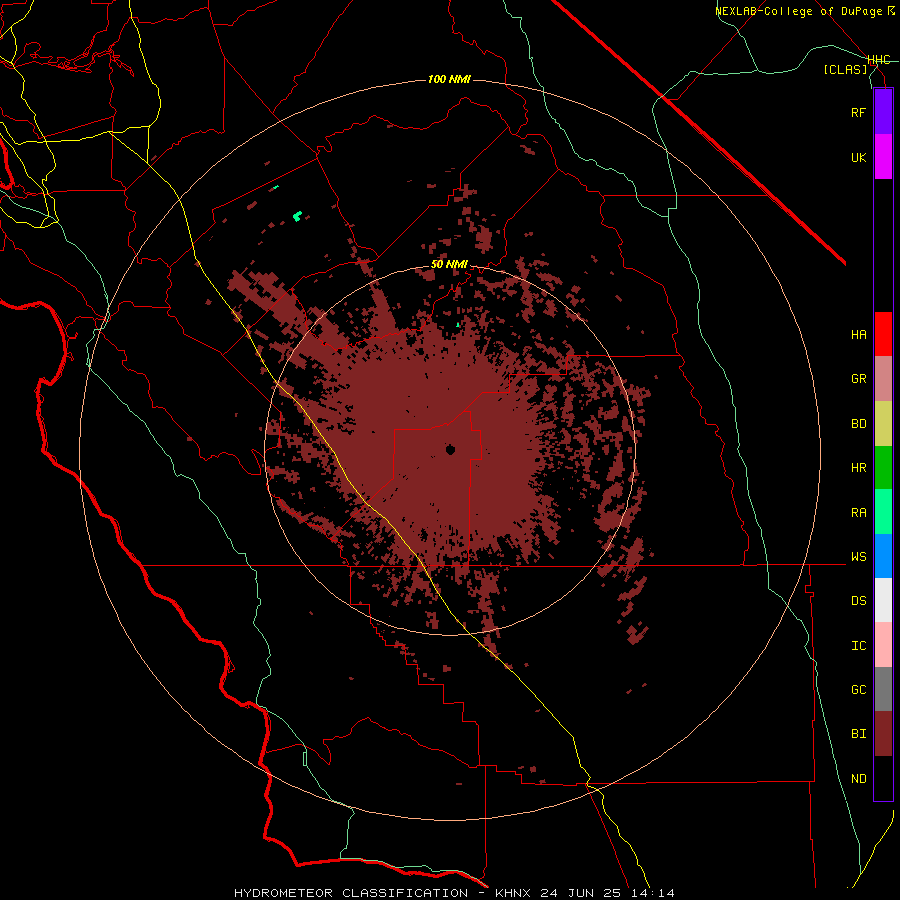This screenshot has width=900, height=900.
Task: Click the 'UK' legend label
Action: pyautogui.click(x=858, y=157)
